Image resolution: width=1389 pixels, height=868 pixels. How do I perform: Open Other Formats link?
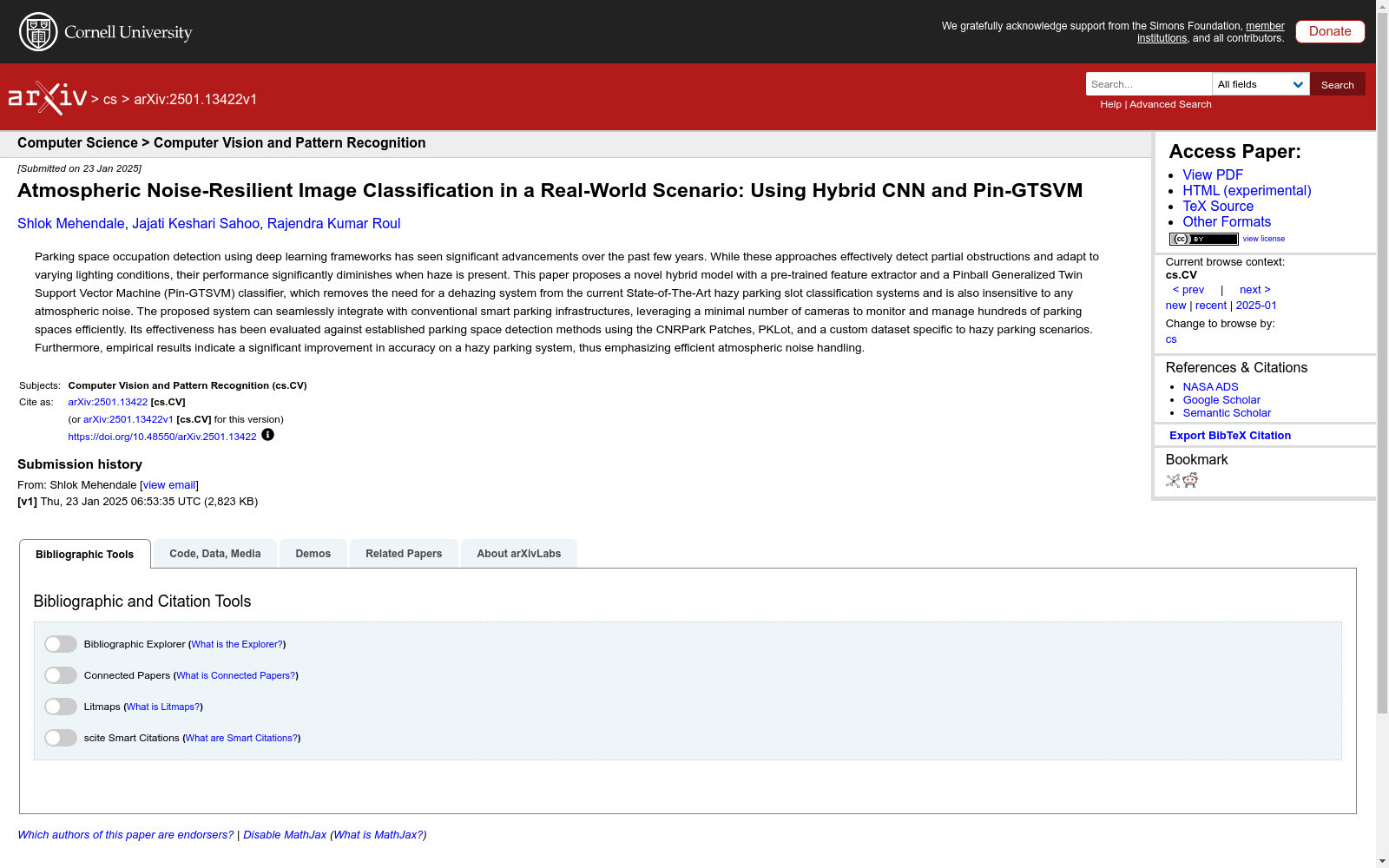[x=1227, y=221]
